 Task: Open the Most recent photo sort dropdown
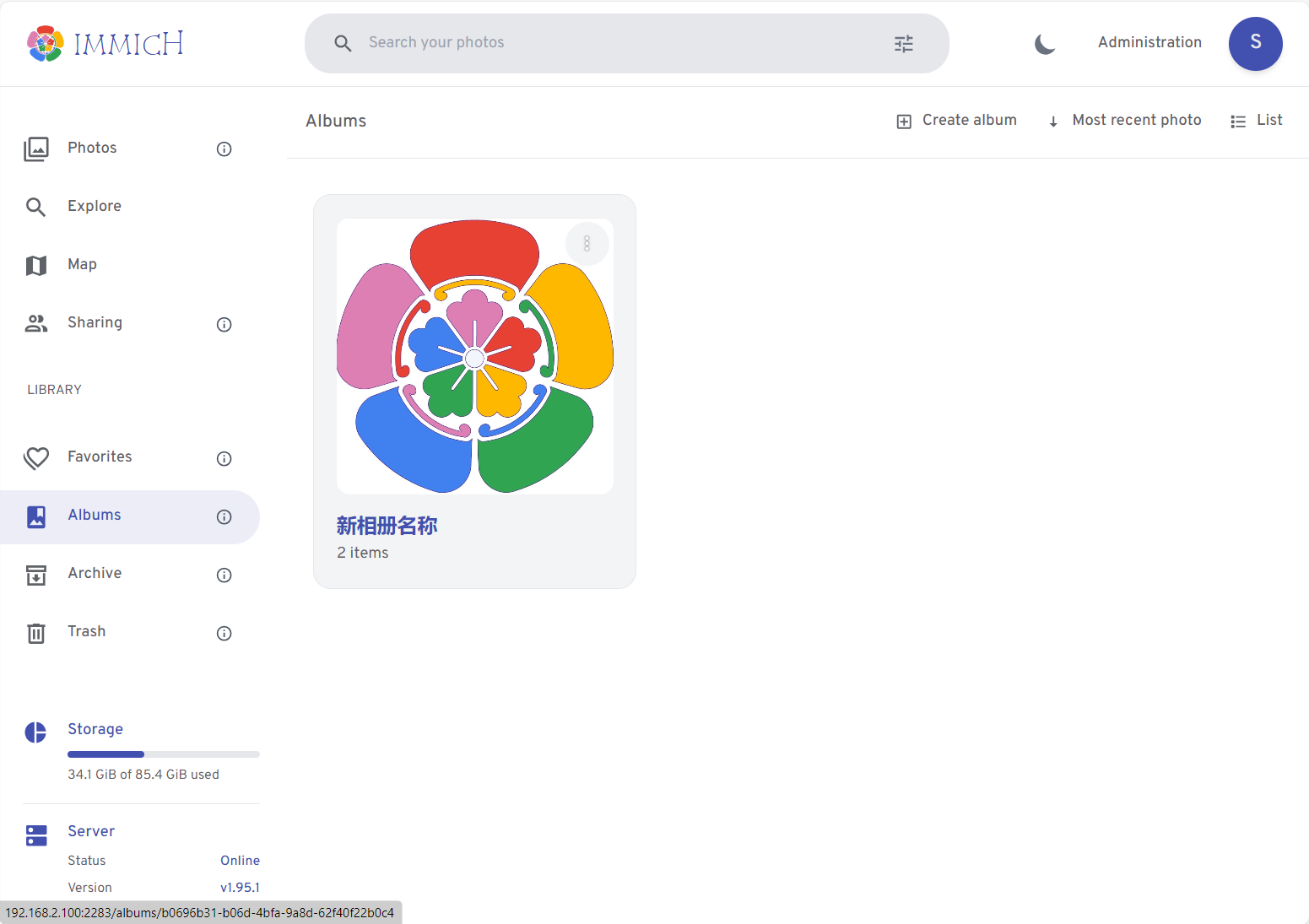coord(1125,121)
